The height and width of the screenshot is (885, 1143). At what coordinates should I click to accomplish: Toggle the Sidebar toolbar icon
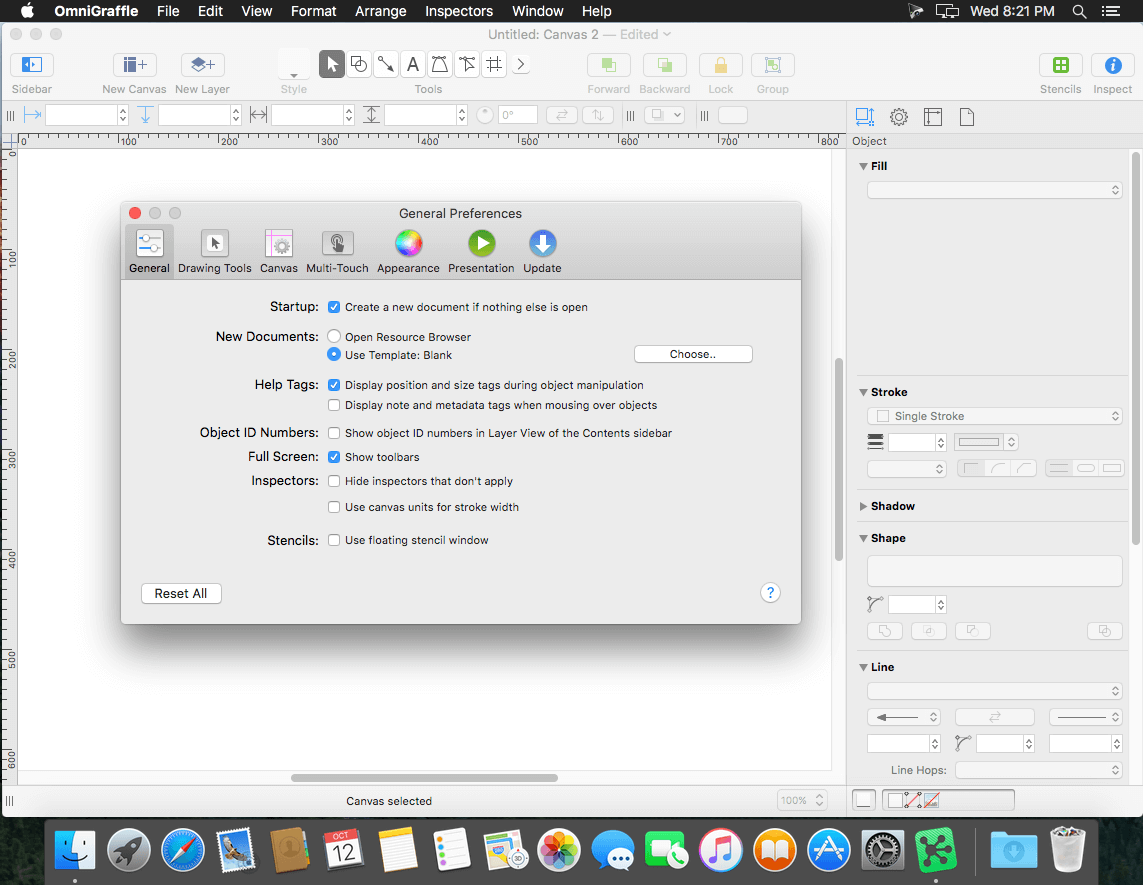click(x=31, y=65)
